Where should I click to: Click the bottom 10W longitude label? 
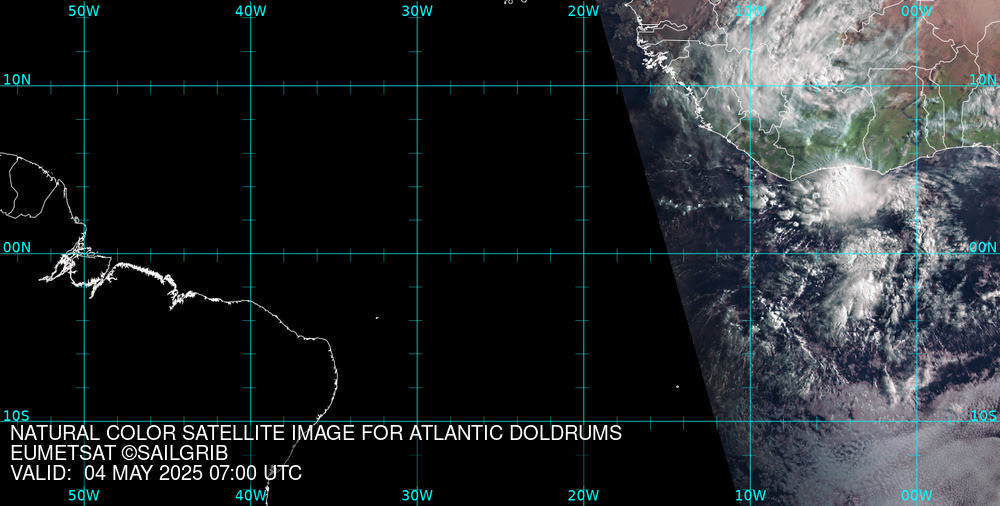[751, 495]
